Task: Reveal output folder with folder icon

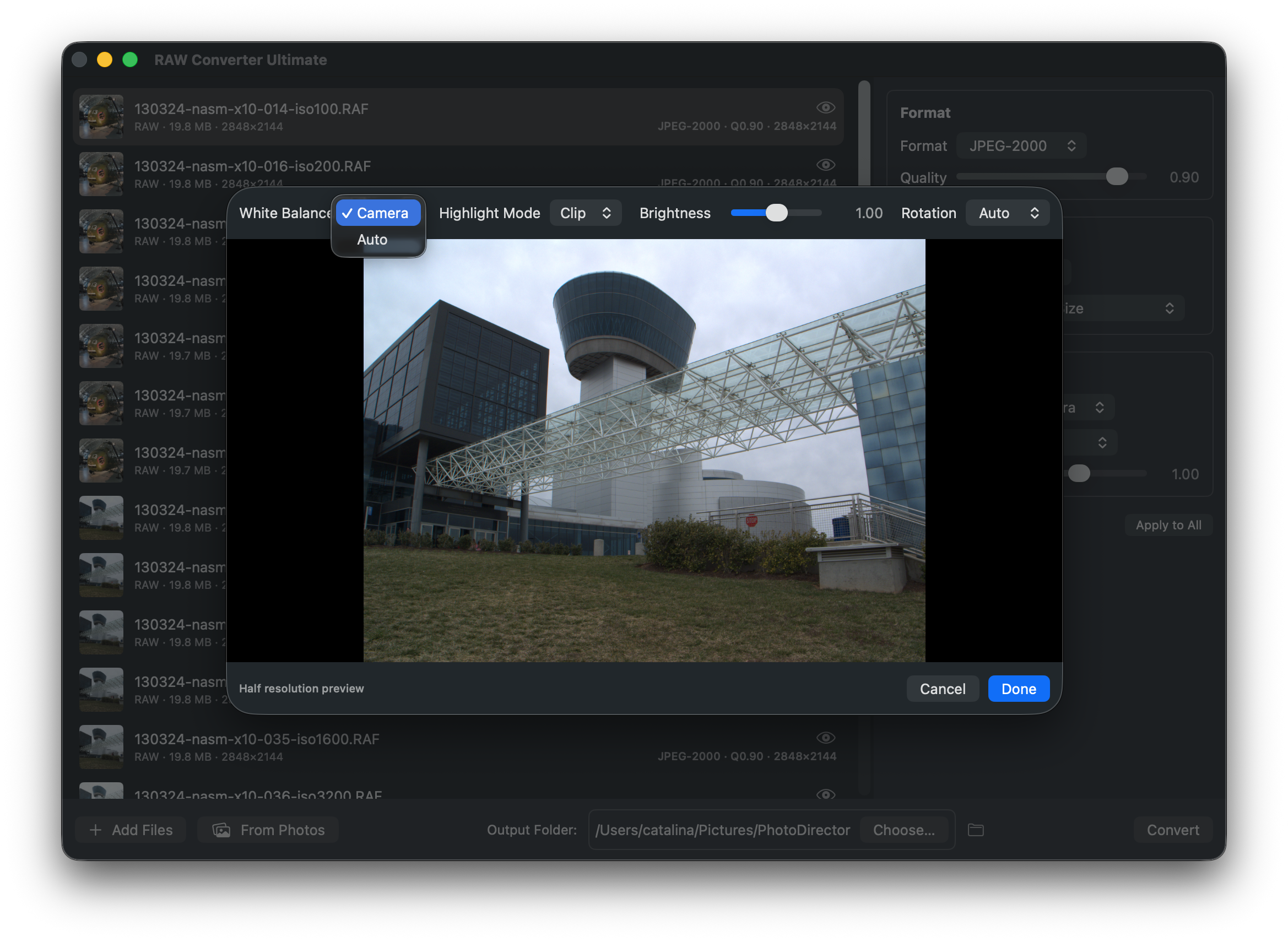Action: tap(976, 830)
